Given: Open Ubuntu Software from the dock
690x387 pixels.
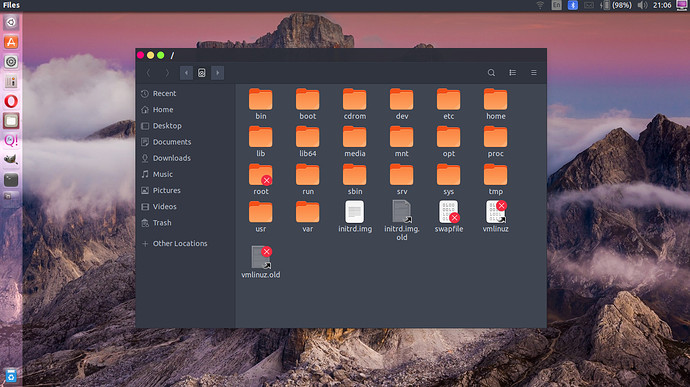Looking at the screenshot, I should click(11, 42).
